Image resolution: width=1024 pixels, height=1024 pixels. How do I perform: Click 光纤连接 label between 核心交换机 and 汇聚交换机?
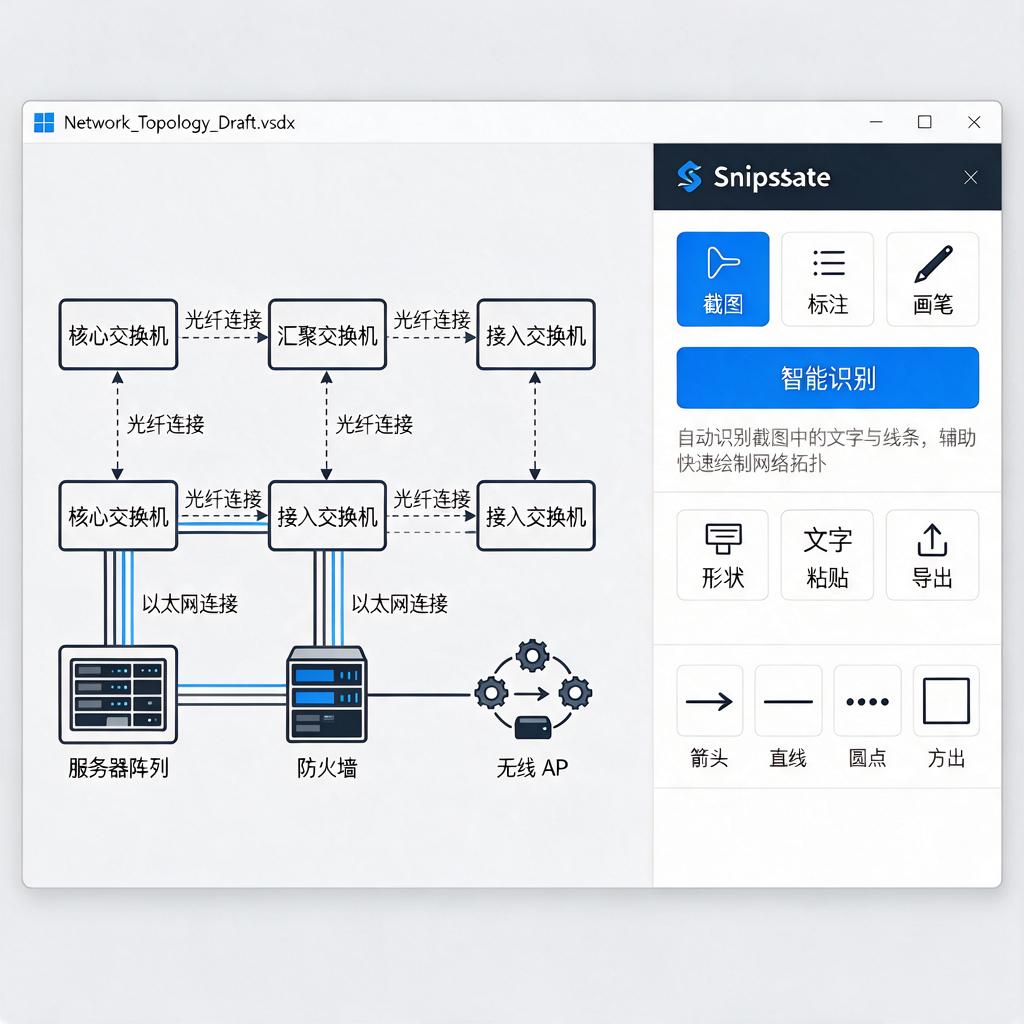tap(223, 320)
